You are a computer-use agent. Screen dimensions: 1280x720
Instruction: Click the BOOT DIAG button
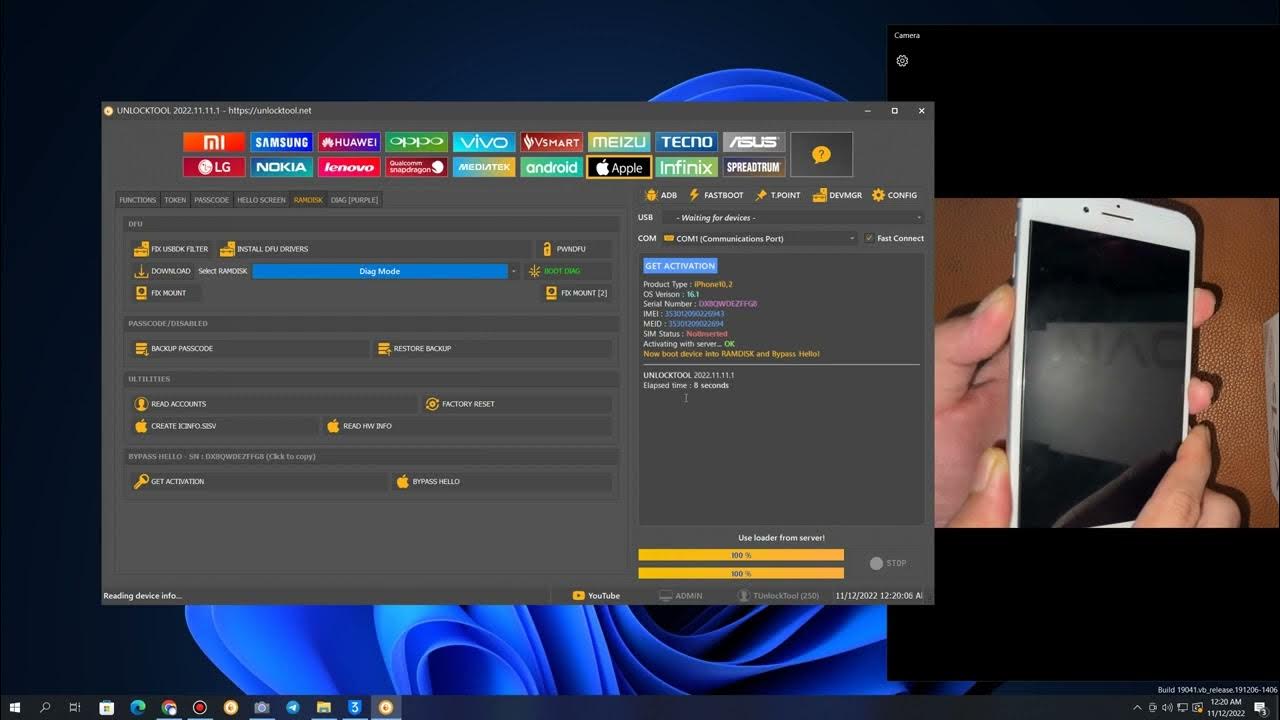tap(568, 271)
